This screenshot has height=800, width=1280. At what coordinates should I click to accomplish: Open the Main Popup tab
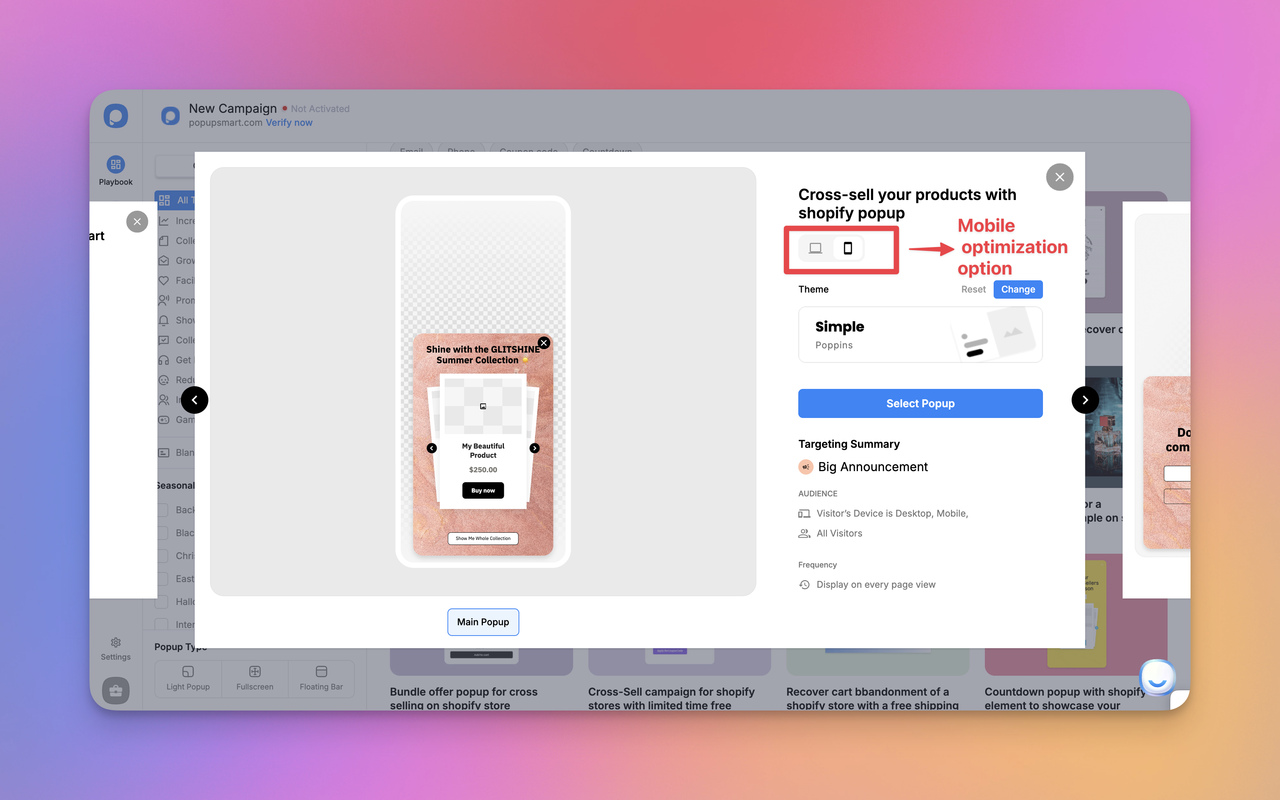483,622
